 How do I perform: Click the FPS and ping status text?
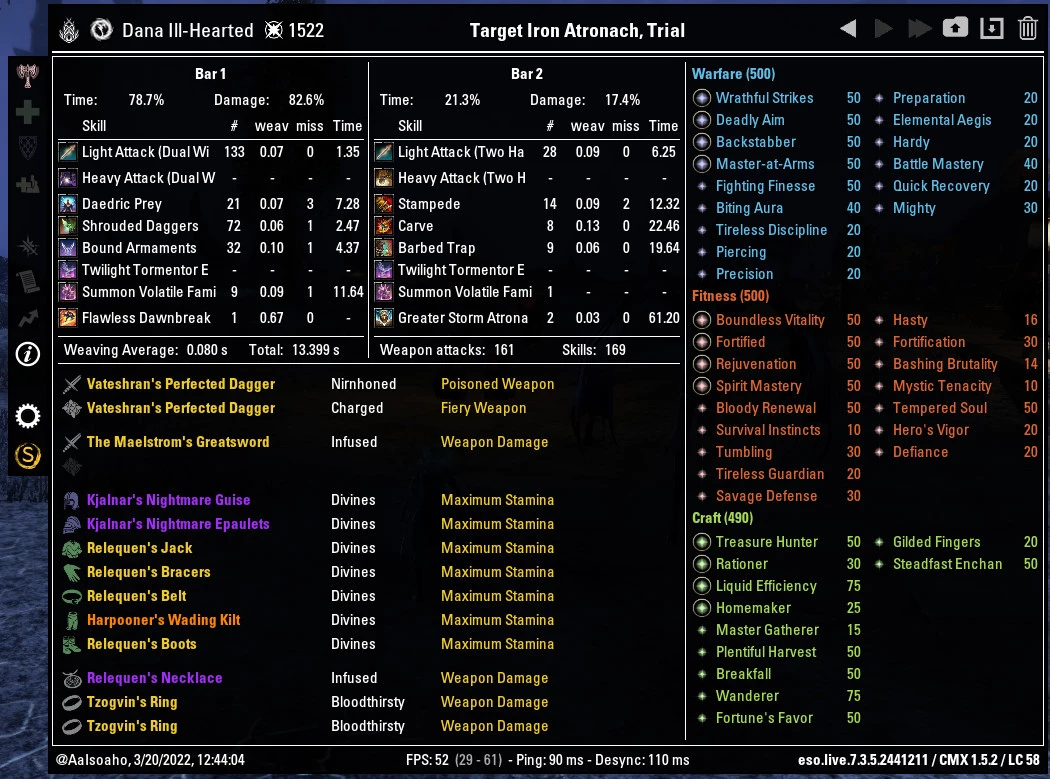[x=547, y=760]
